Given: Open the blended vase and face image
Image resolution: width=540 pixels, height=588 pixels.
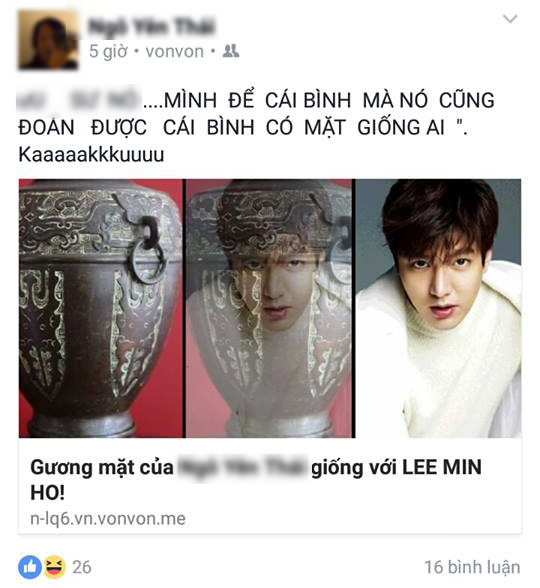Looking at the screenshot, I should [269, 308].
